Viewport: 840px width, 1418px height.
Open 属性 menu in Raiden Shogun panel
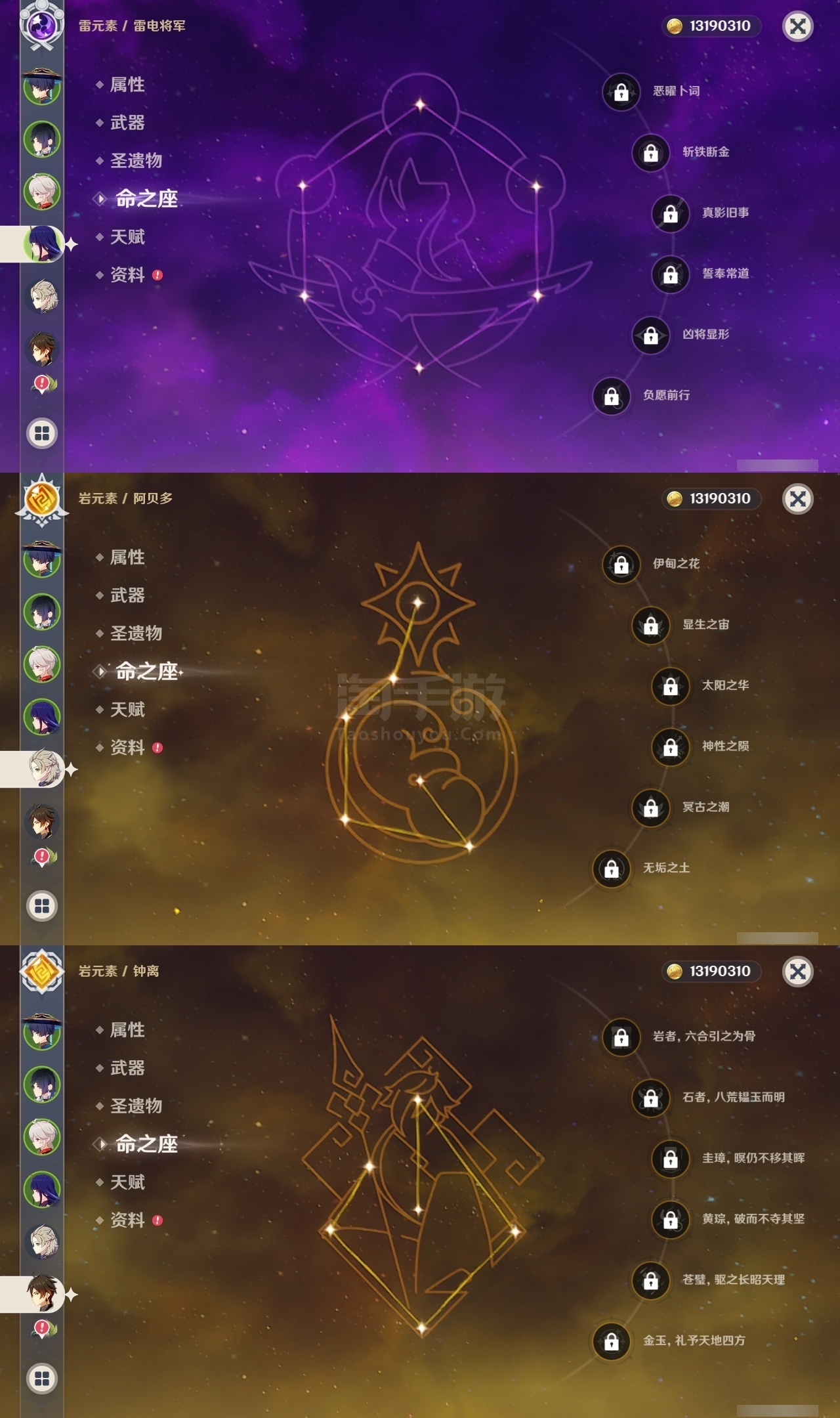click(x=127, y=85)
